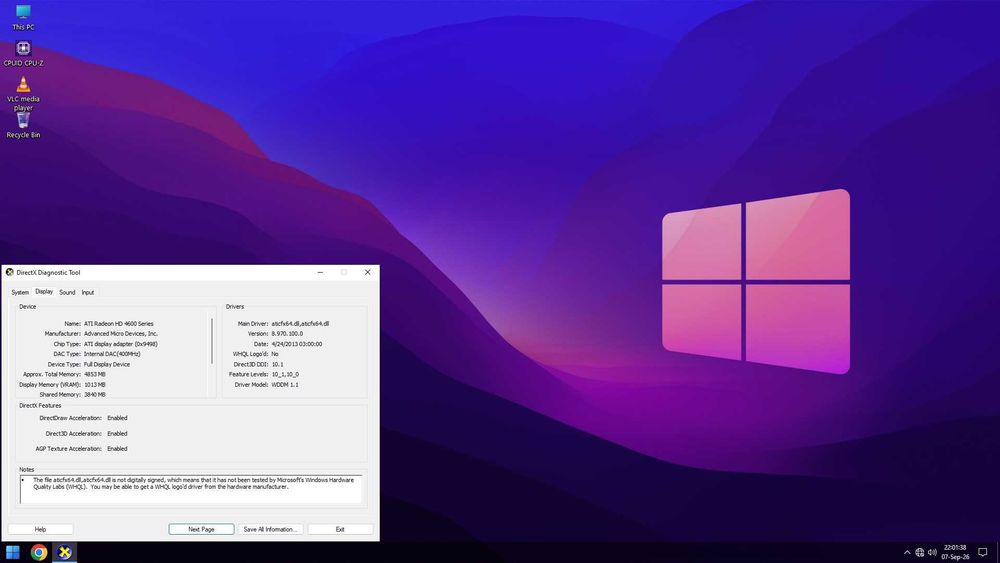
Task: Switch to the System tab
Action: (x=20, y=293)
